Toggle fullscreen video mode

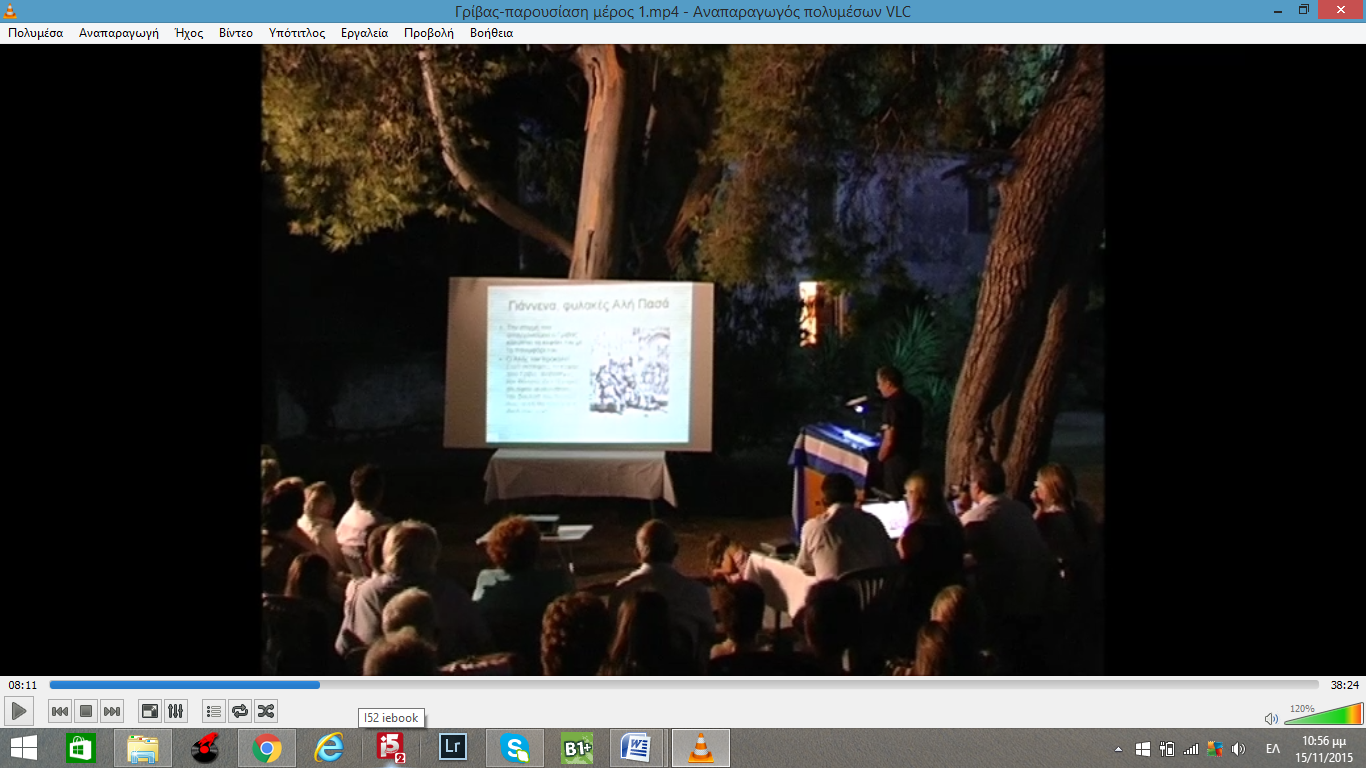[150, 711]
